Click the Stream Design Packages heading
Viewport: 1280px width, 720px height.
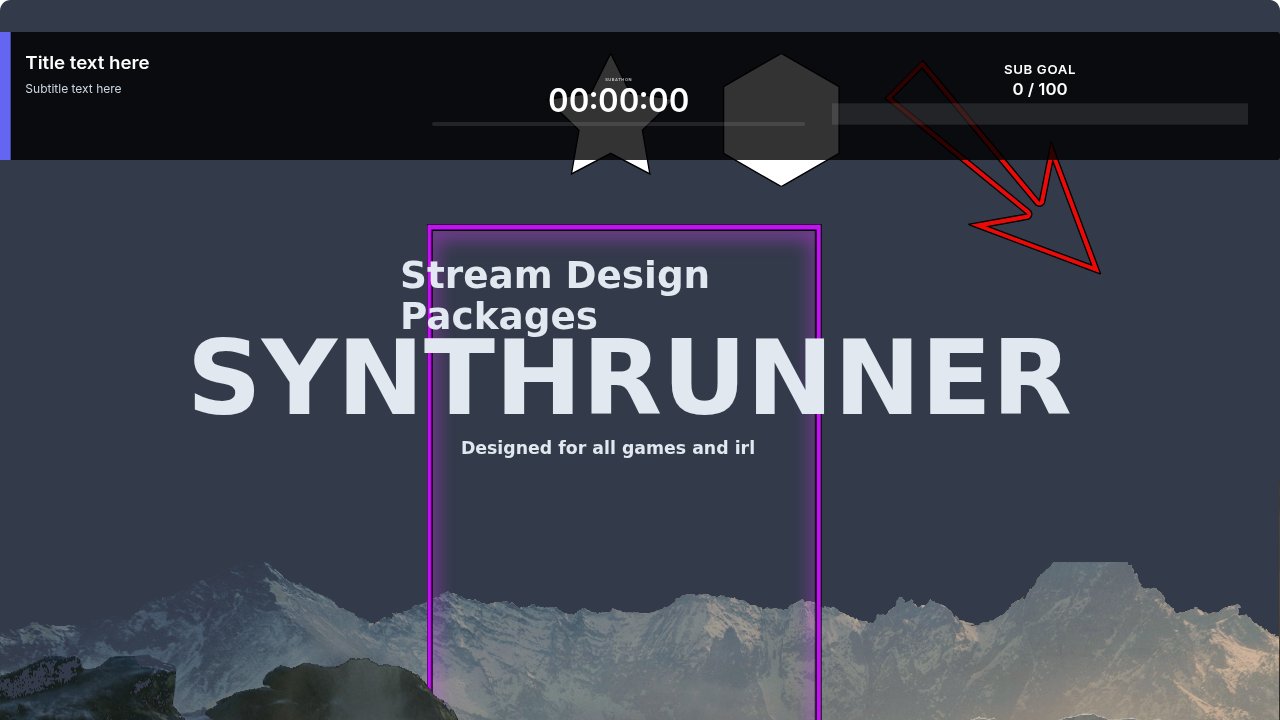click(x=556, y=295)
